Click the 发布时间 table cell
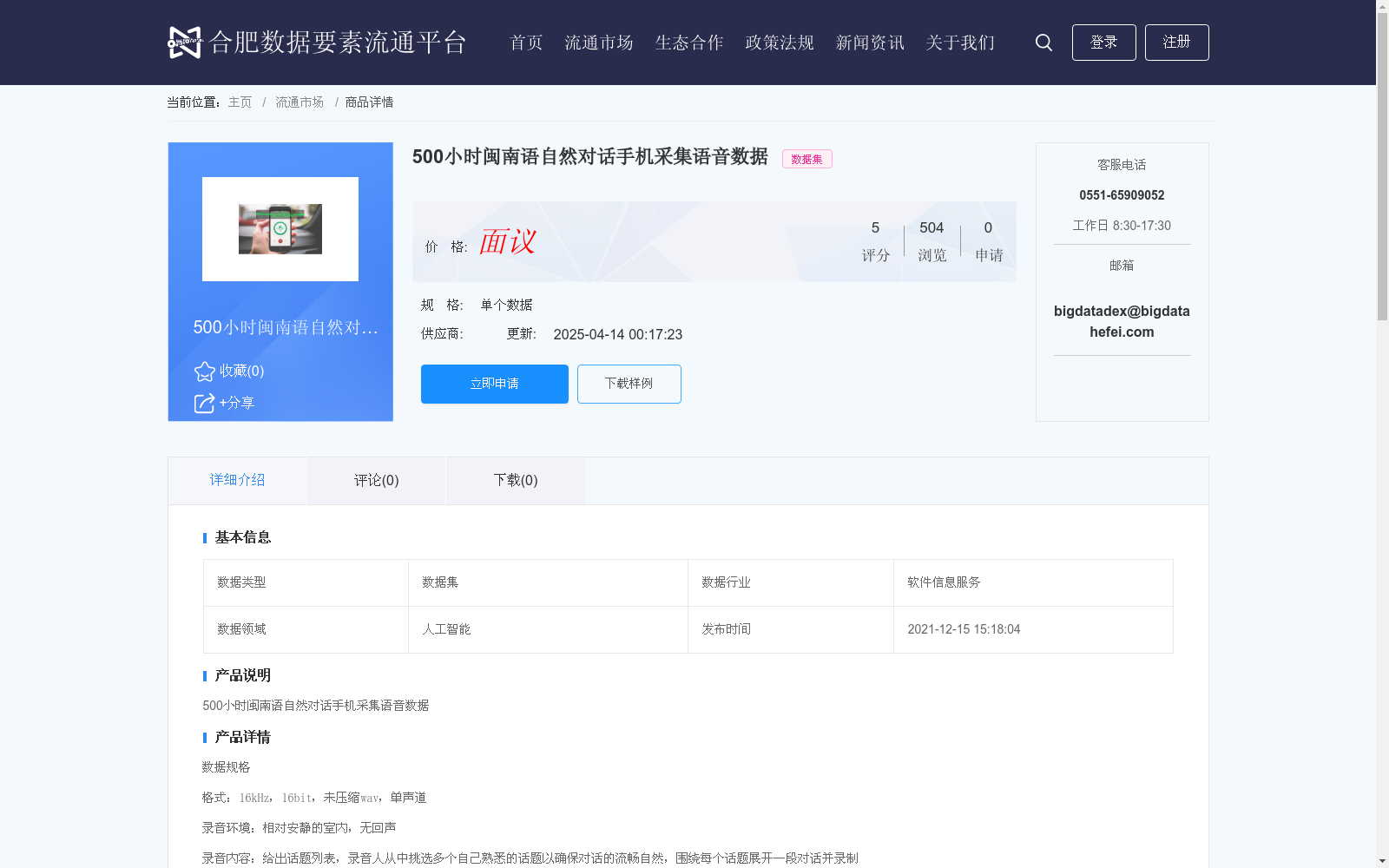 point(791,629)
